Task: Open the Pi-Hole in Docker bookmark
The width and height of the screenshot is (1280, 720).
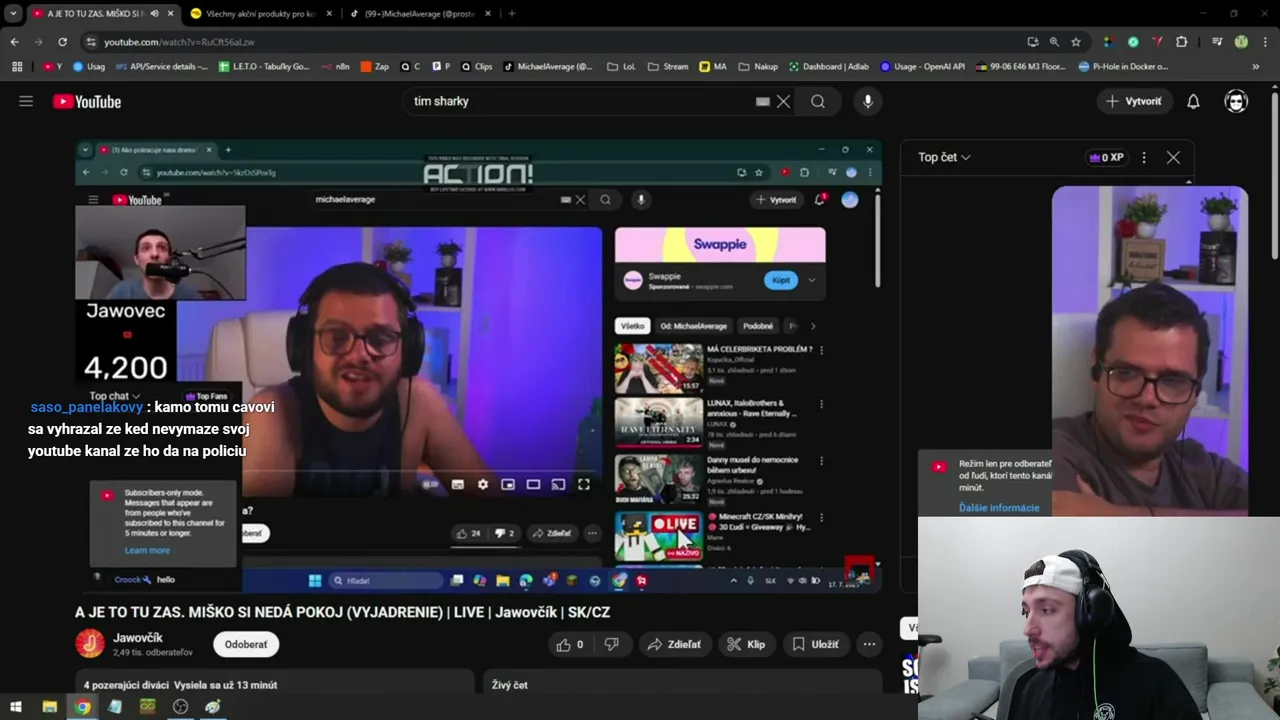Action: click(x=1123, y=66)
